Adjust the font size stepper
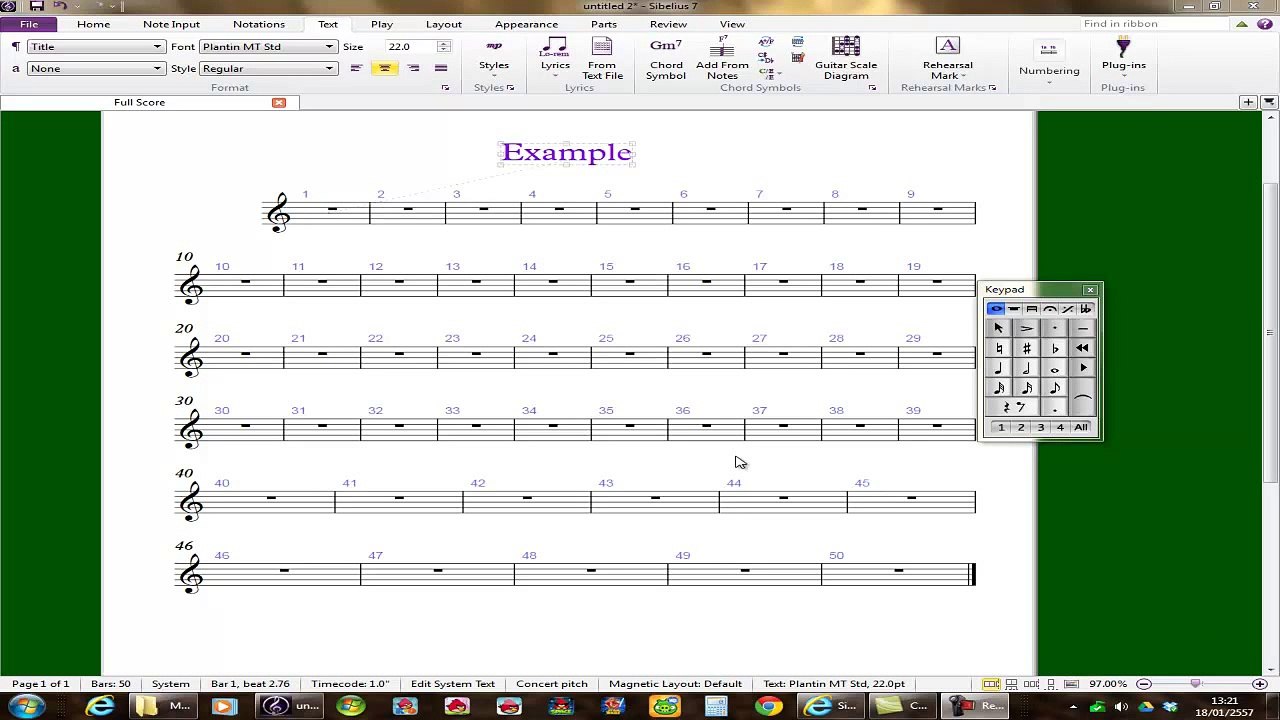Image resolution: width=1280 pixels, height=720 pixels. pyautogui.click(x=444, y=47)
